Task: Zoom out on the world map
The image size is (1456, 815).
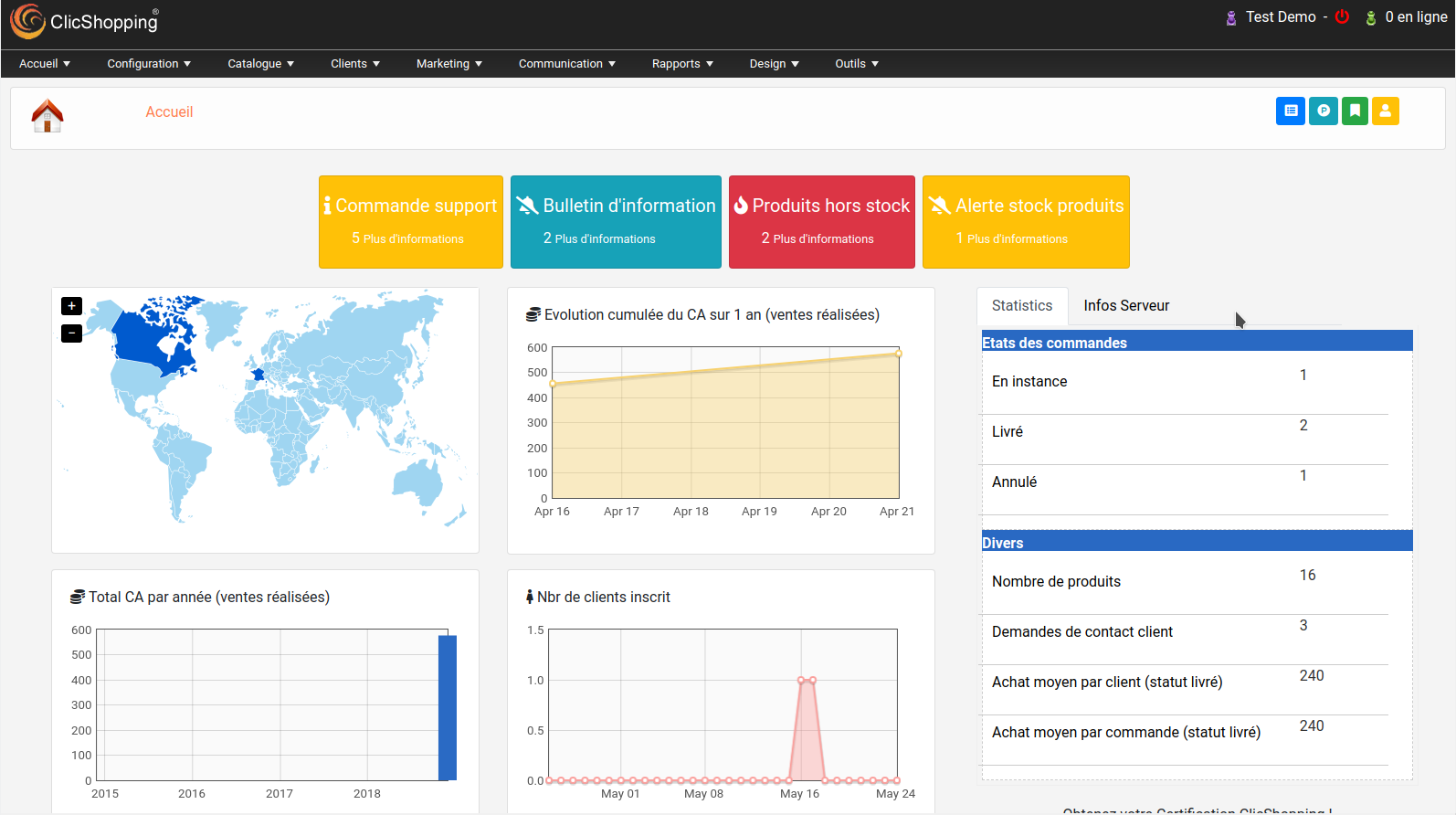Action: click(71, 333)
